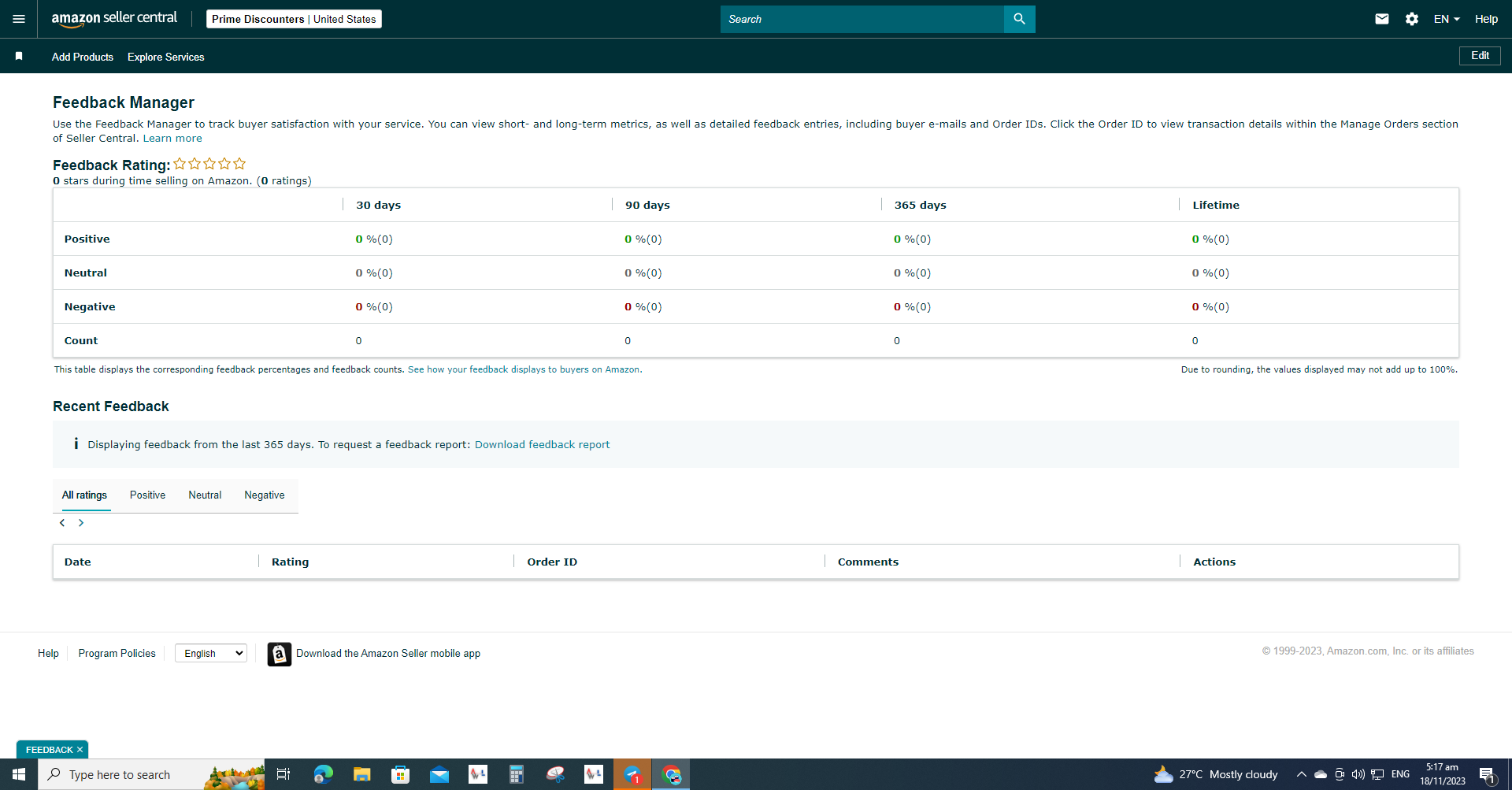The height and width of the screenshot is (790, 1512).
Task: Click the Lifetime column header
Action: [1216, 205]
